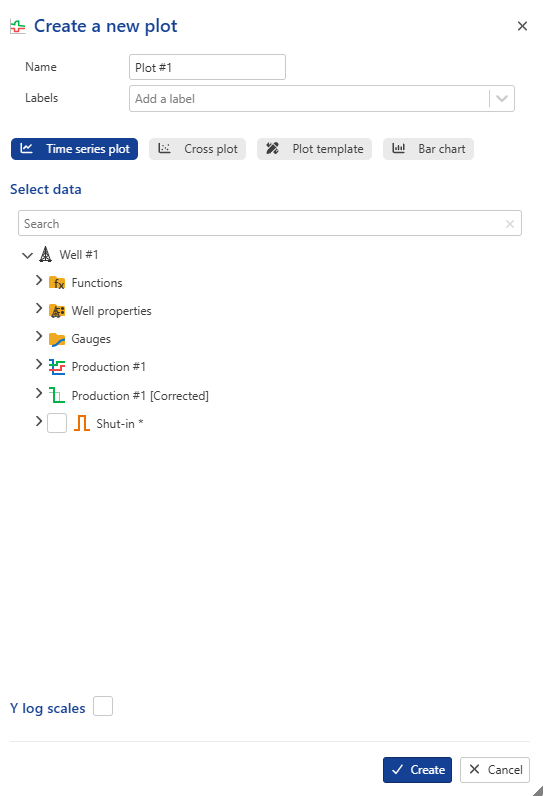The width and height of the screenshot is (544, 796).
Task: Click the orange Shut-in pulse icon
Action: pos(82,423)
